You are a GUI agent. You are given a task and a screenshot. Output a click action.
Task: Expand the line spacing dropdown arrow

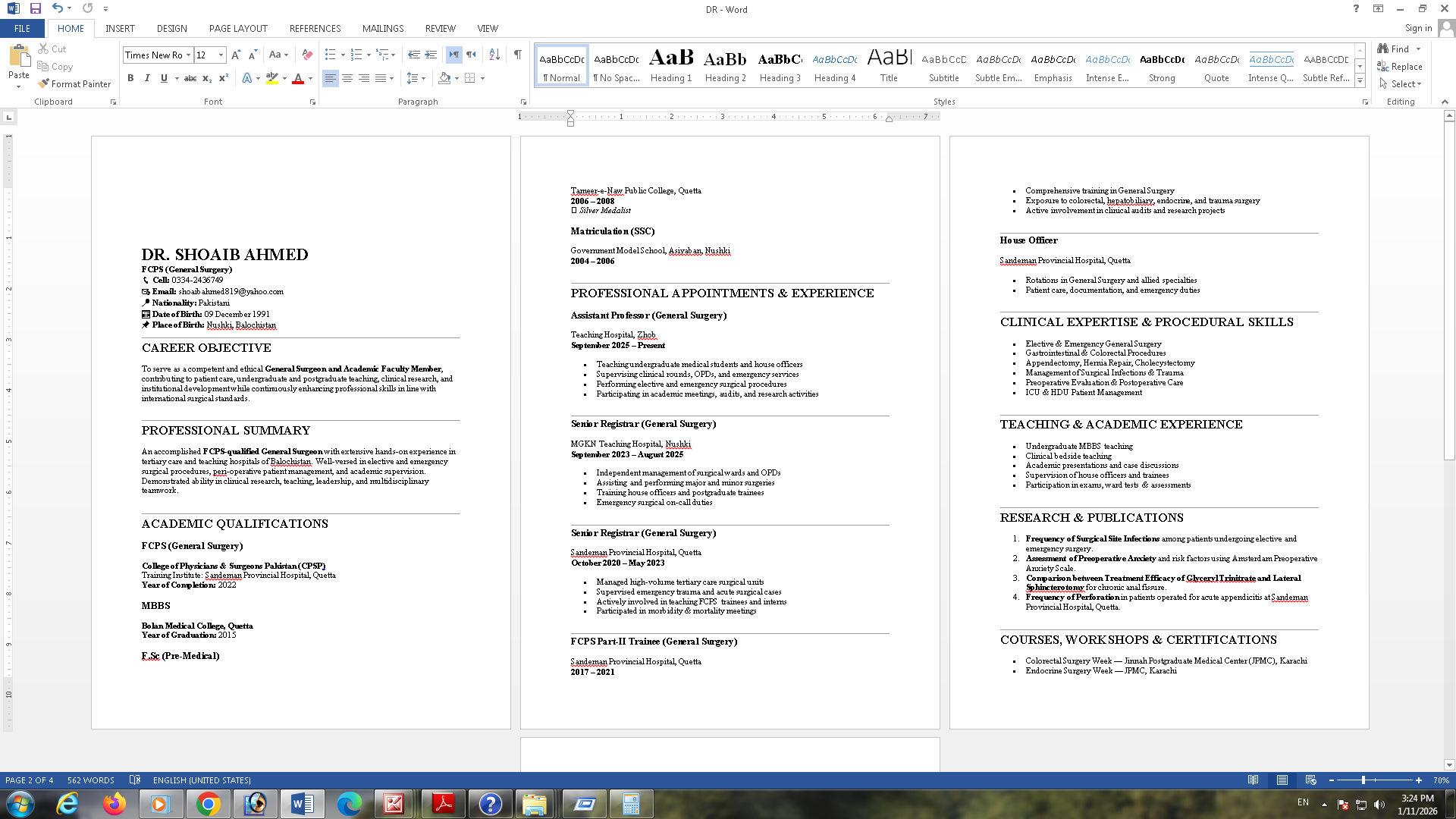tap(423, 78)
